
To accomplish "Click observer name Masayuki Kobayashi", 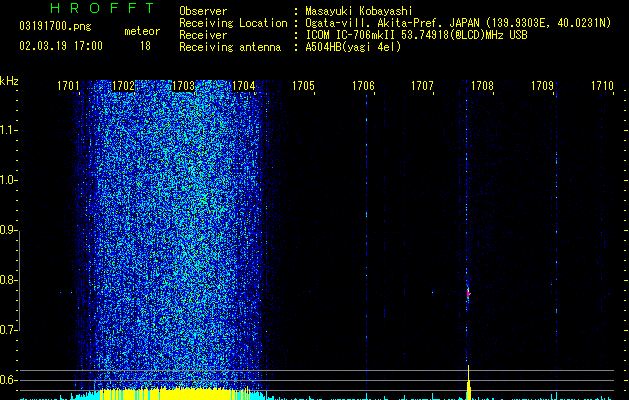I will (x=359, y=11).
